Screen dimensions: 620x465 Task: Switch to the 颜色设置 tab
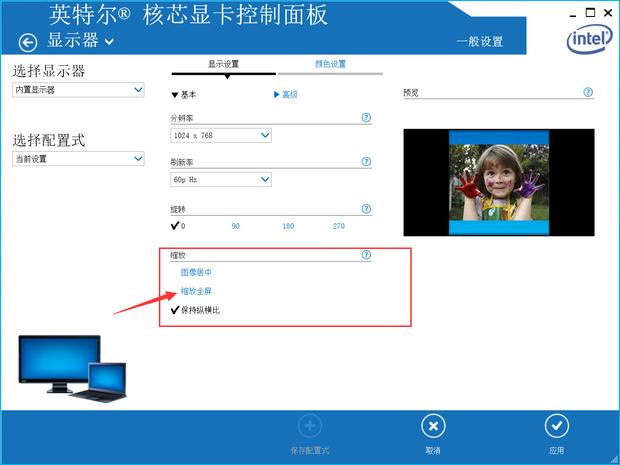tap(330, 64)
